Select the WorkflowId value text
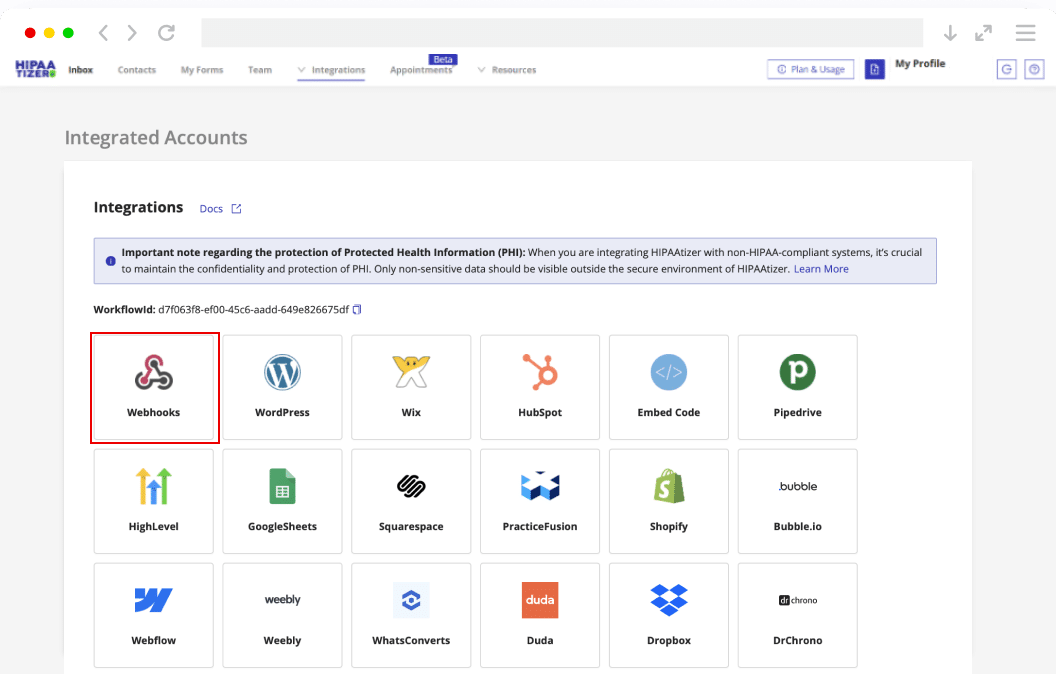The image size is (1056, 674). (x=253, y=310)
